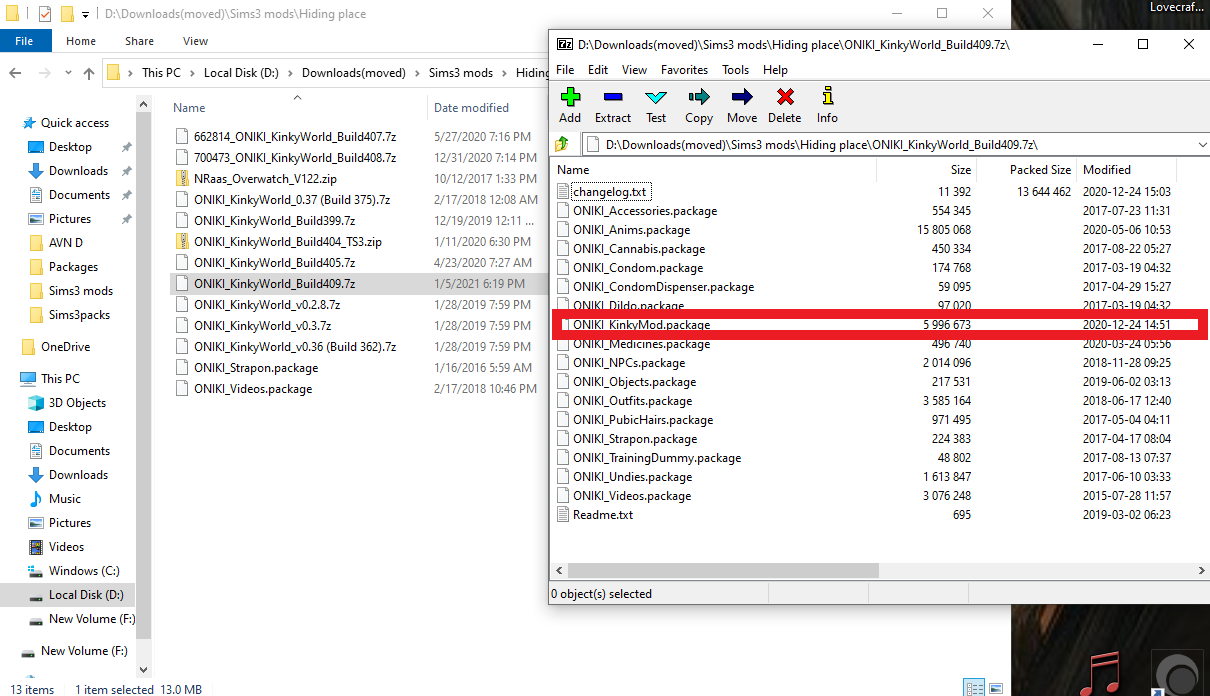Select Readme.txt in the archive
This screenshot has width=1210, height=696.
[x=603, y=515]
